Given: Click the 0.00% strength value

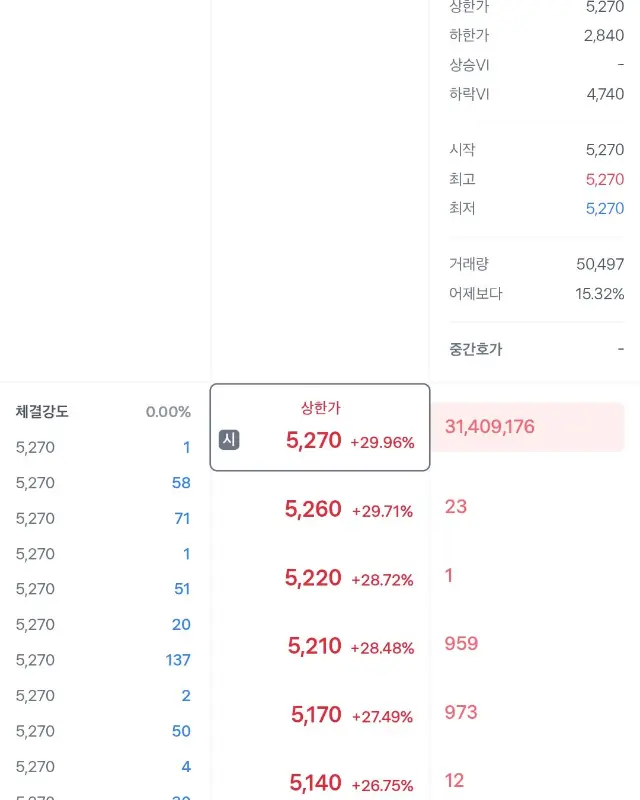Looking at the screenshot, I should click(x=169, y=410).
